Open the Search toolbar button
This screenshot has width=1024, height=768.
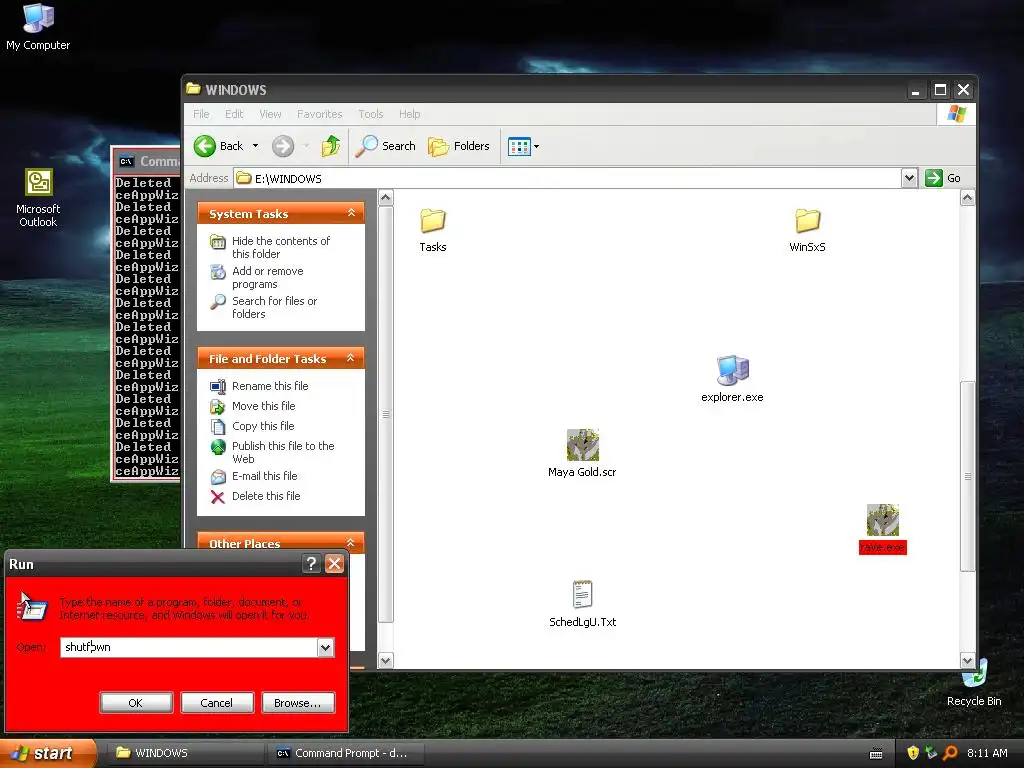tap(386, 146)
